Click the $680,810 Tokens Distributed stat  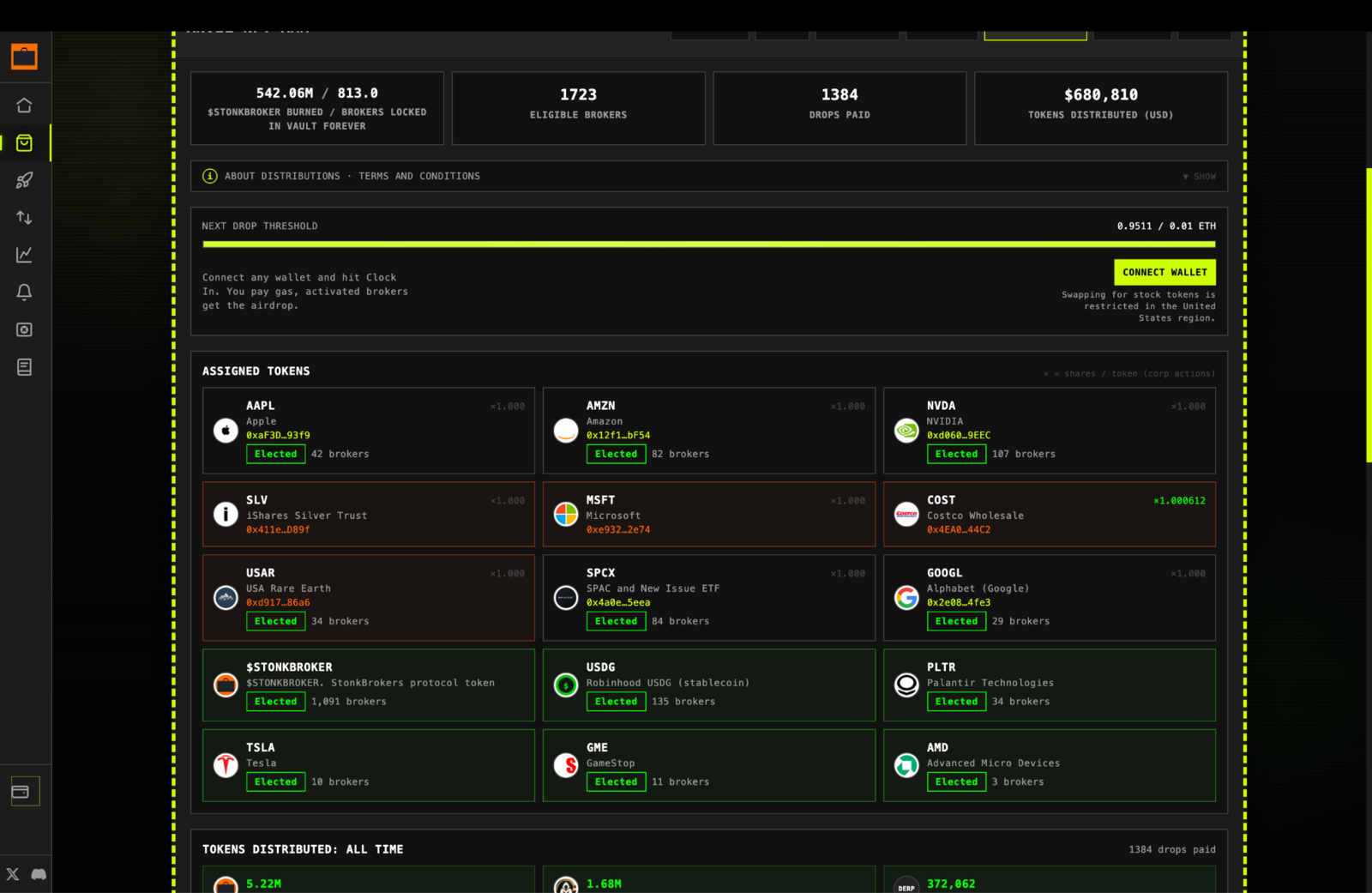[1101, 108]
